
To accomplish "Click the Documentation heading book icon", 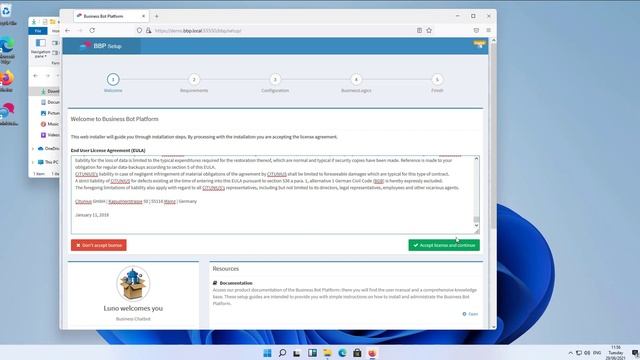I will (215, 283).
